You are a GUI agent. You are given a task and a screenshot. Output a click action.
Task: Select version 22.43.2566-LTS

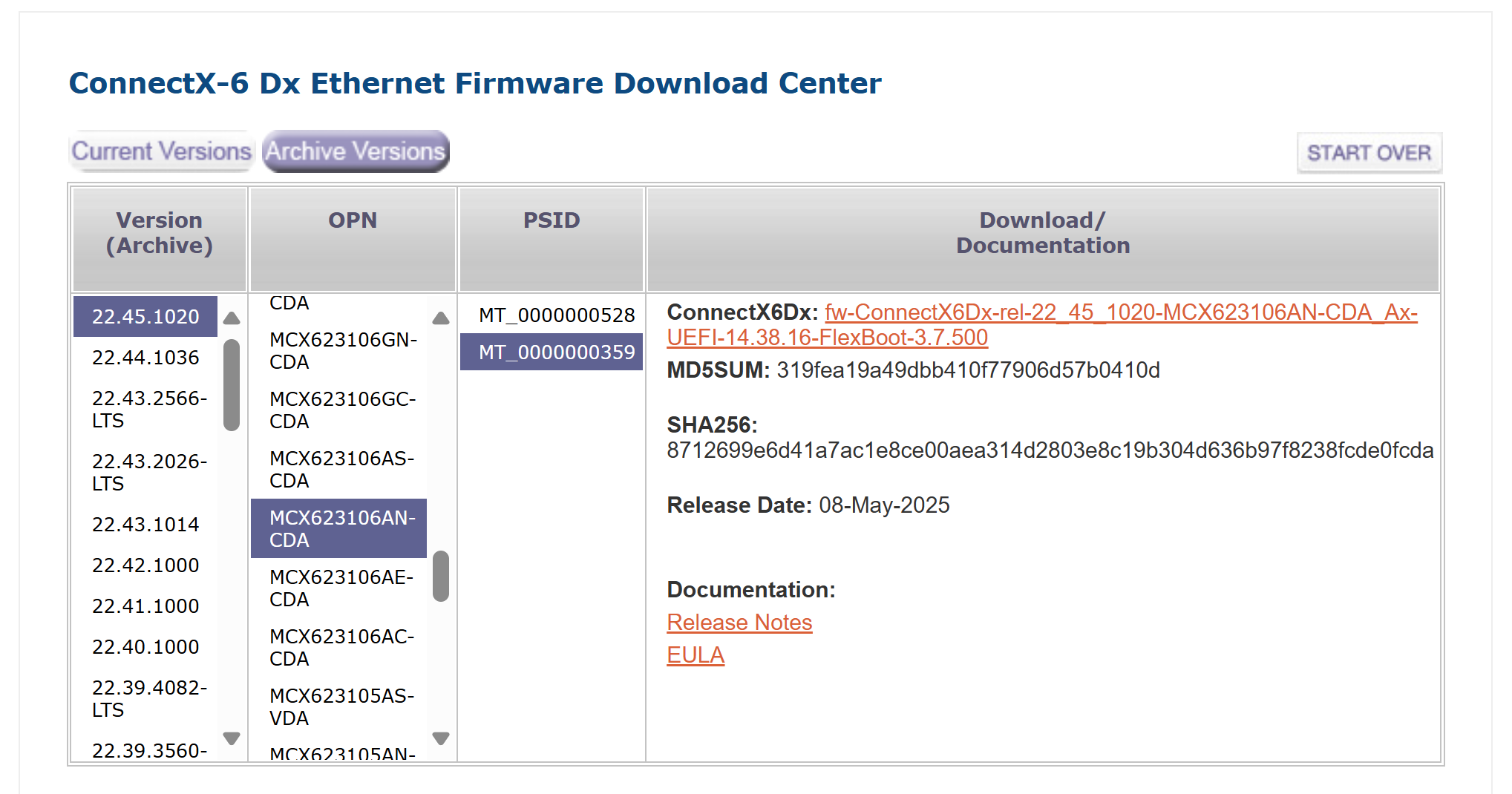pyautogui.click(x=148, y=410)
